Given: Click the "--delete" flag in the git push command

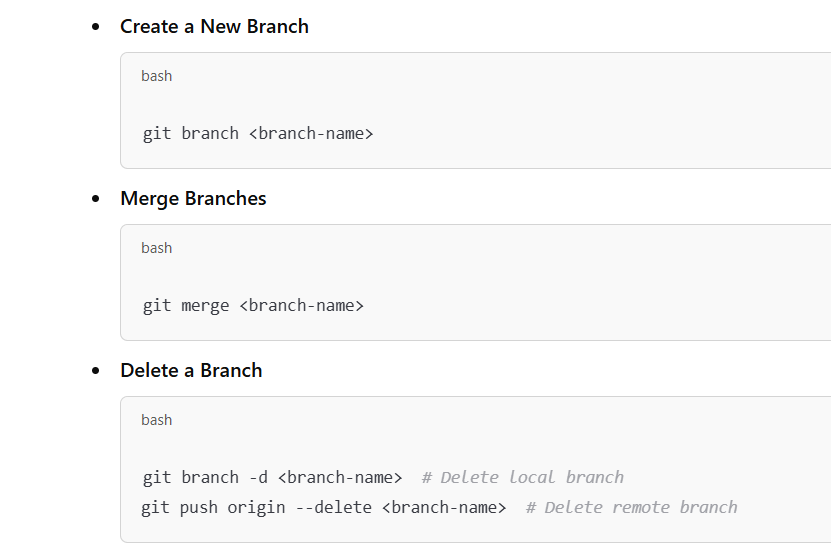Looking at the screenshot, I should click(x=333, y=507).
